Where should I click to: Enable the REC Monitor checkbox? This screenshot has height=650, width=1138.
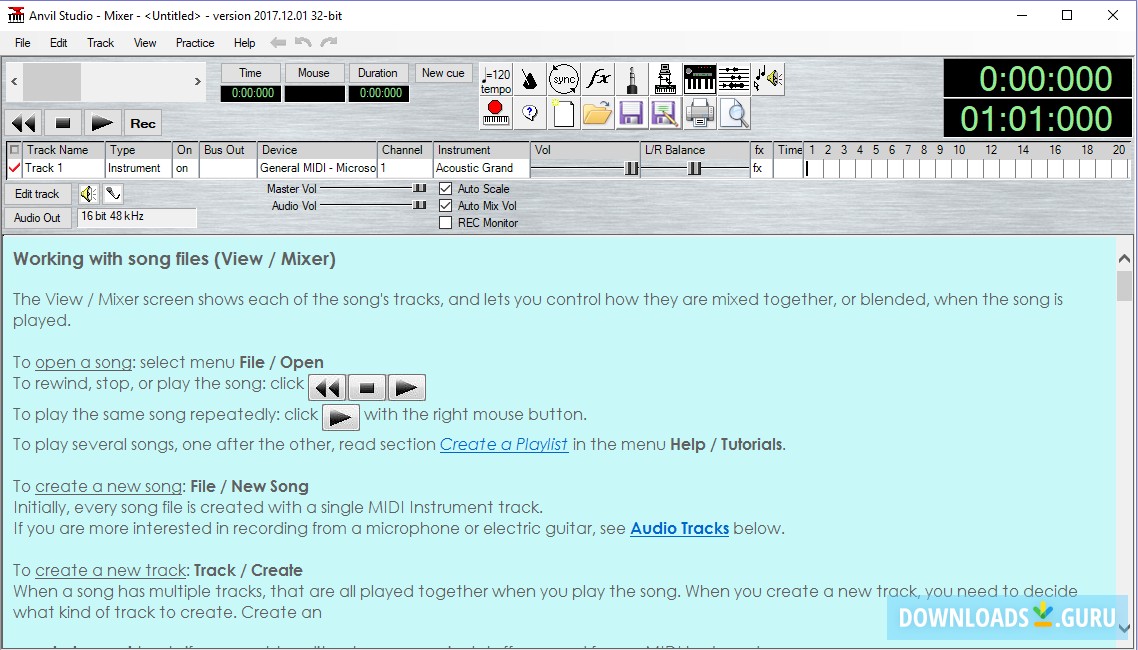[x=446, y=223]
